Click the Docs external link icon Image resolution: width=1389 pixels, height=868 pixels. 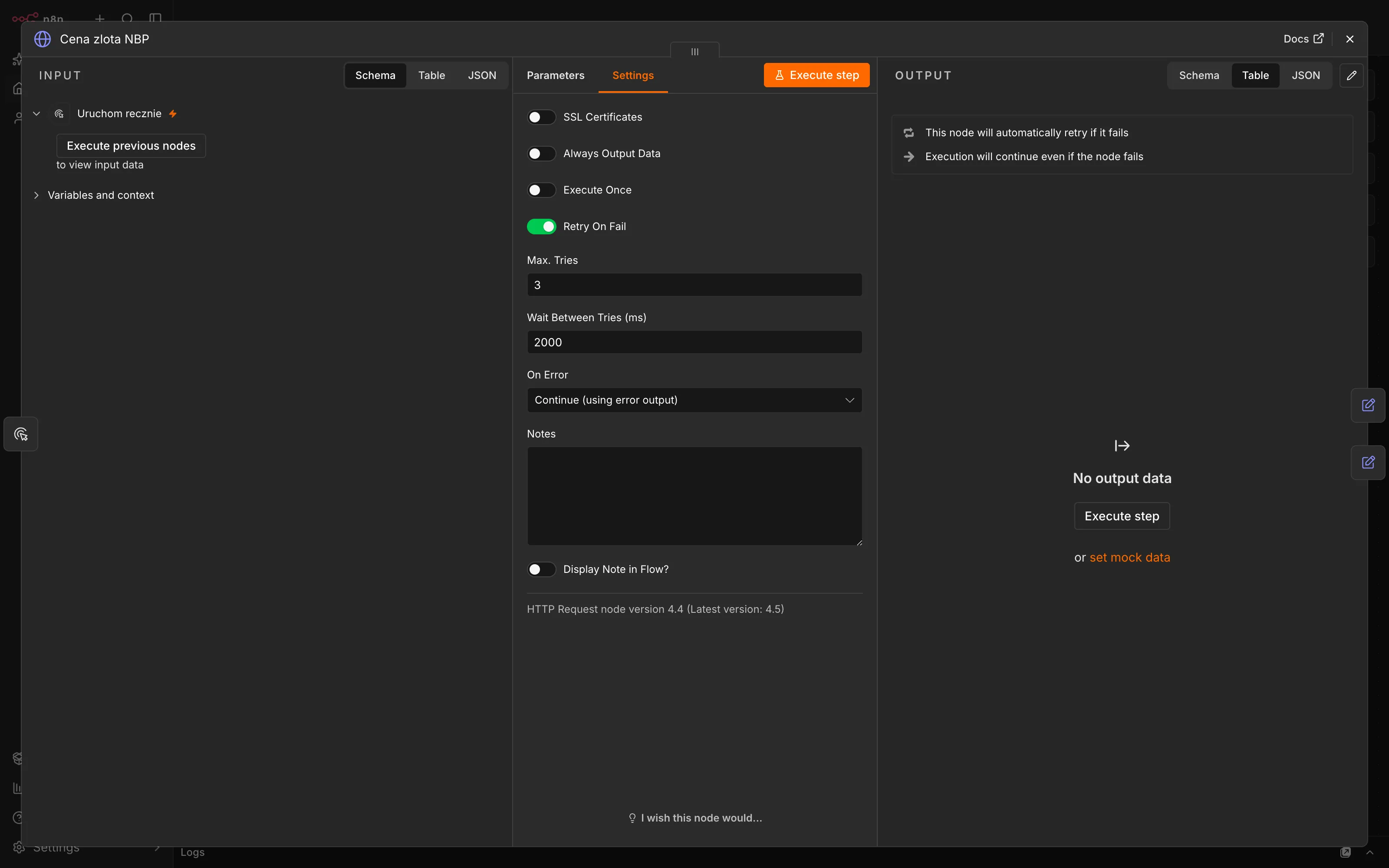coord(1318,39)
